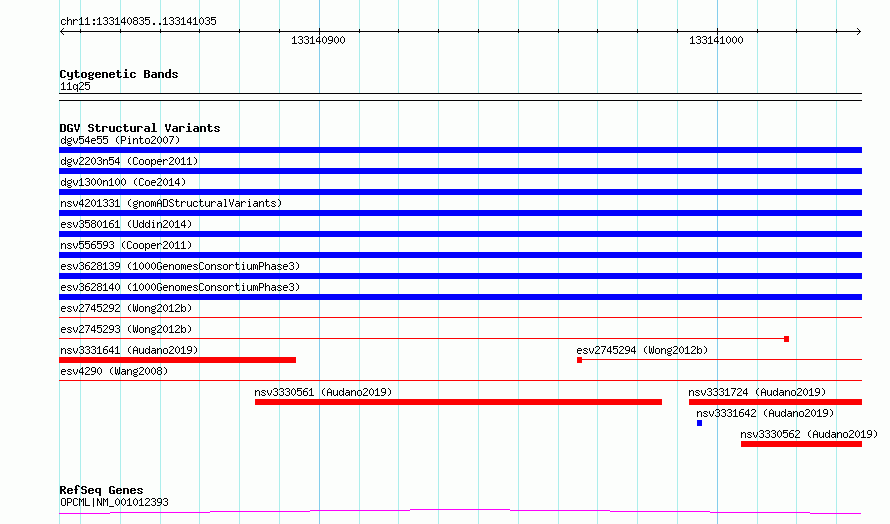Viewport: 890px width, 524px height.
Task: Select the blue bar under nsv556593
Action: point(460,255)
